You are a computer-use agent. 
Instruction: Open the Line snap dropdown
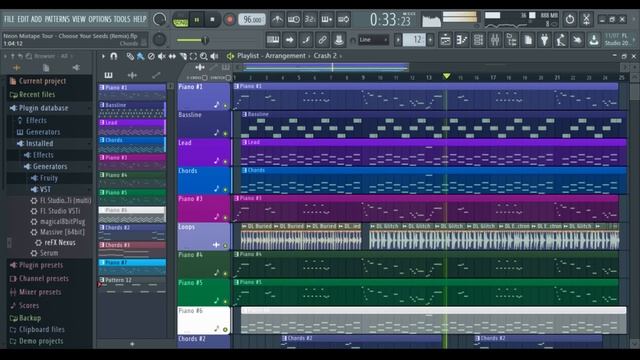[373, 40]
